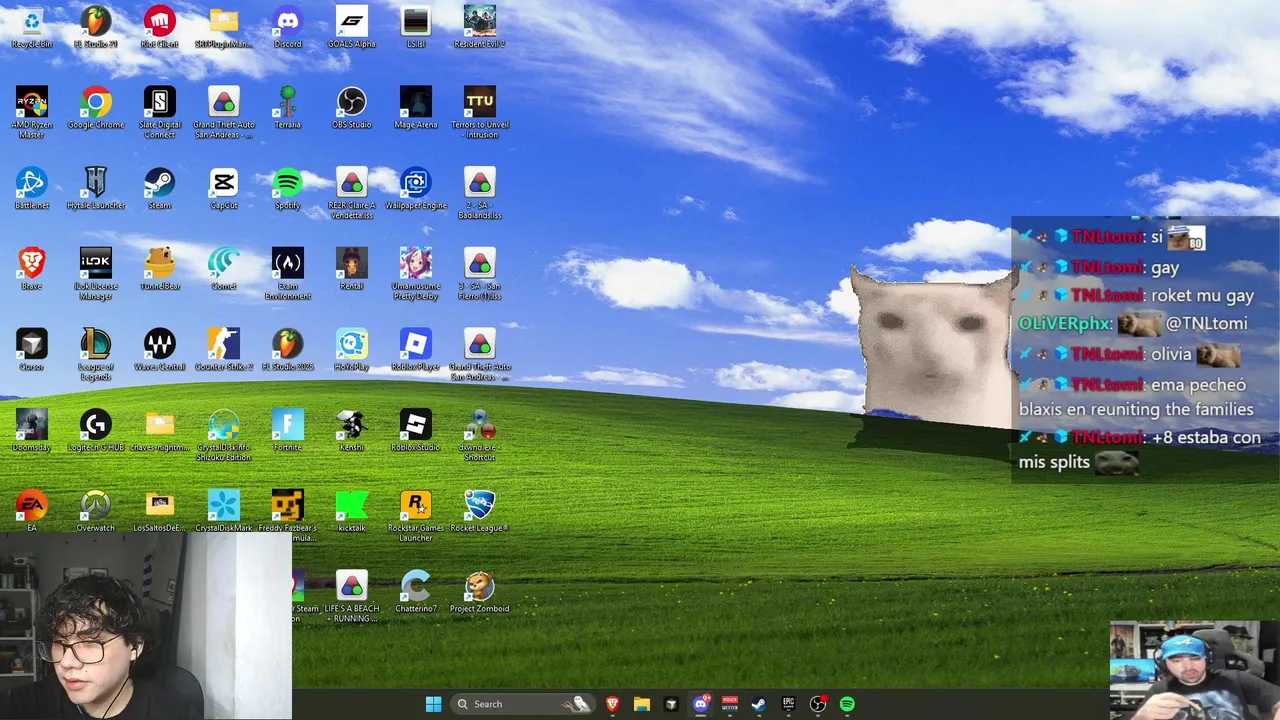
Task: Open the EA app shortcut
Action: tap(32, 511)
